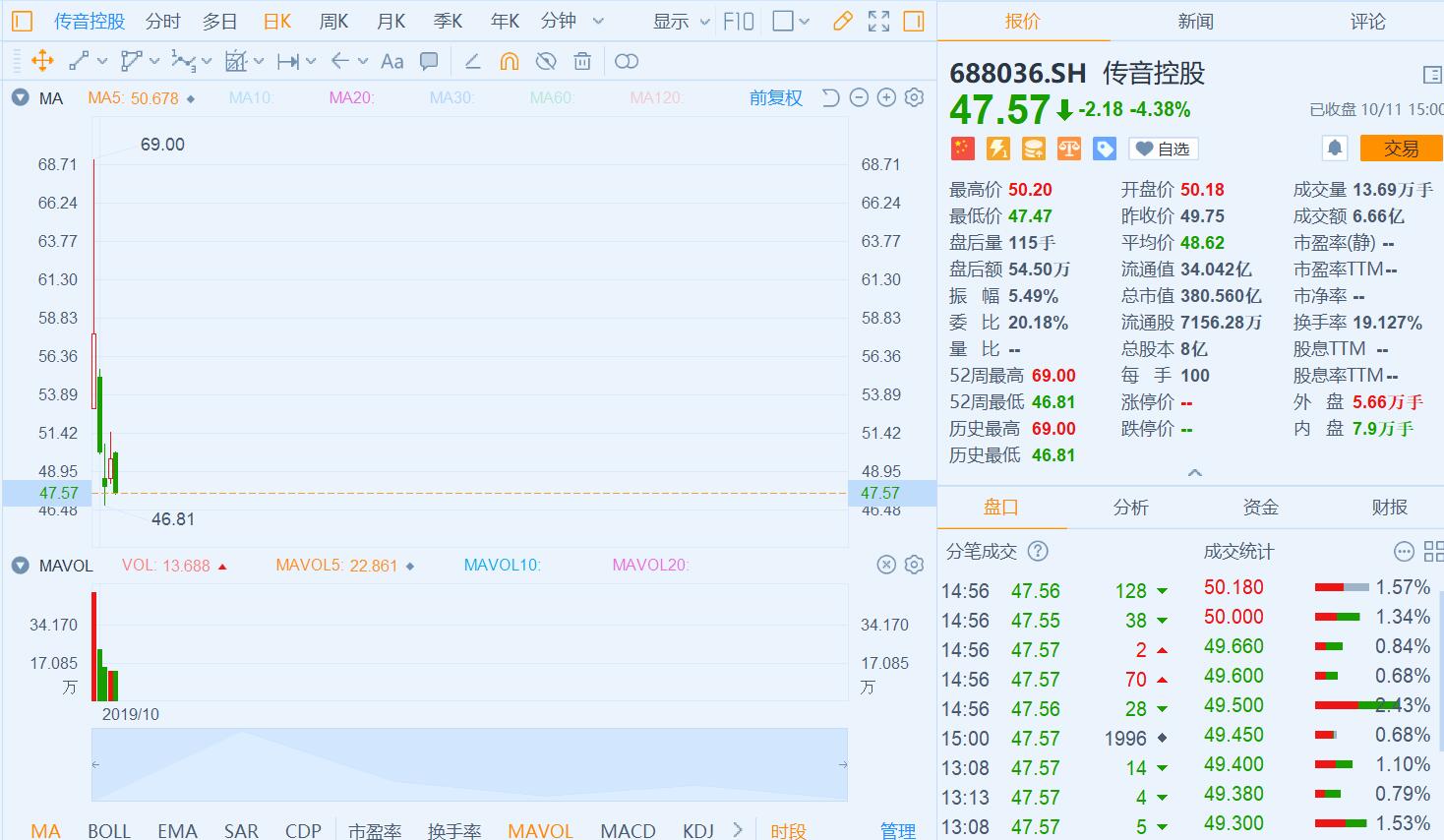Open the 新闻 news tab
Viewport: 1444px width, 840px height.
1195,21
